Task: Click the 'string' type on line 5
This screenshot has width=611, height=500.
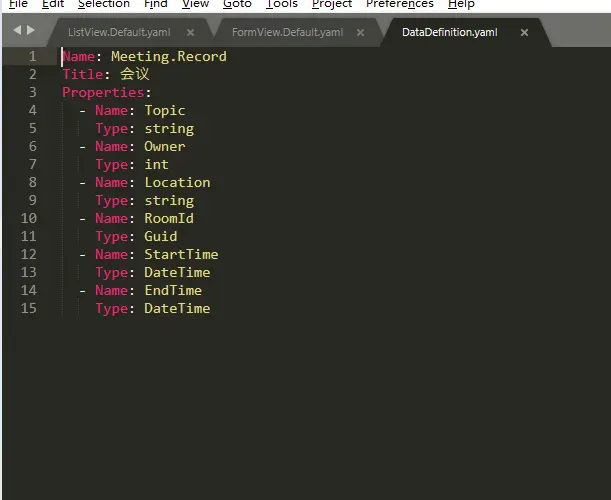Action: pyautogui.click(x=169, y=129)
